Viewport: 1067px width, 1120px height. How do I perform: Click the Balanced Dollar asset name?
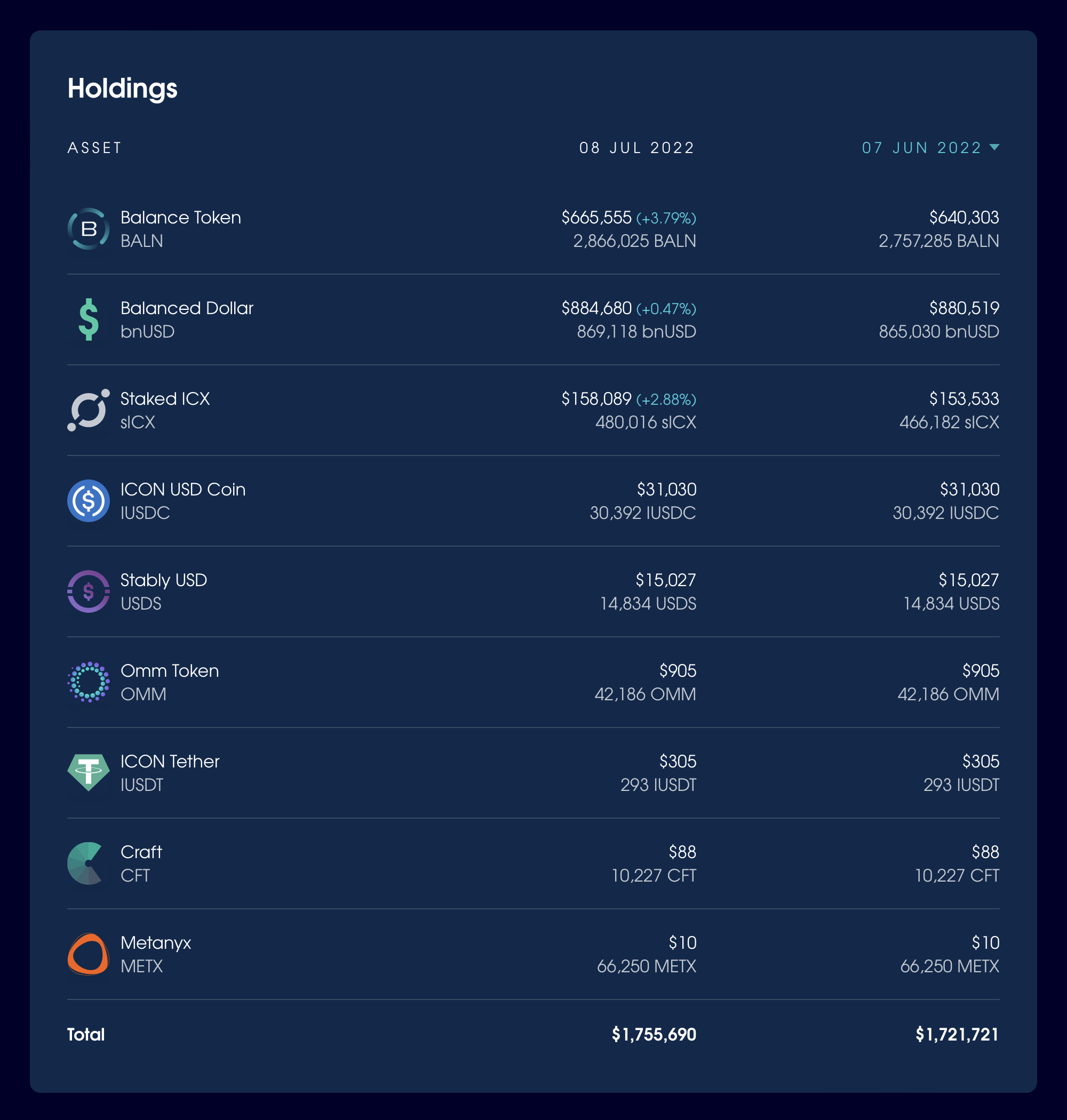(x=187, y=308)
